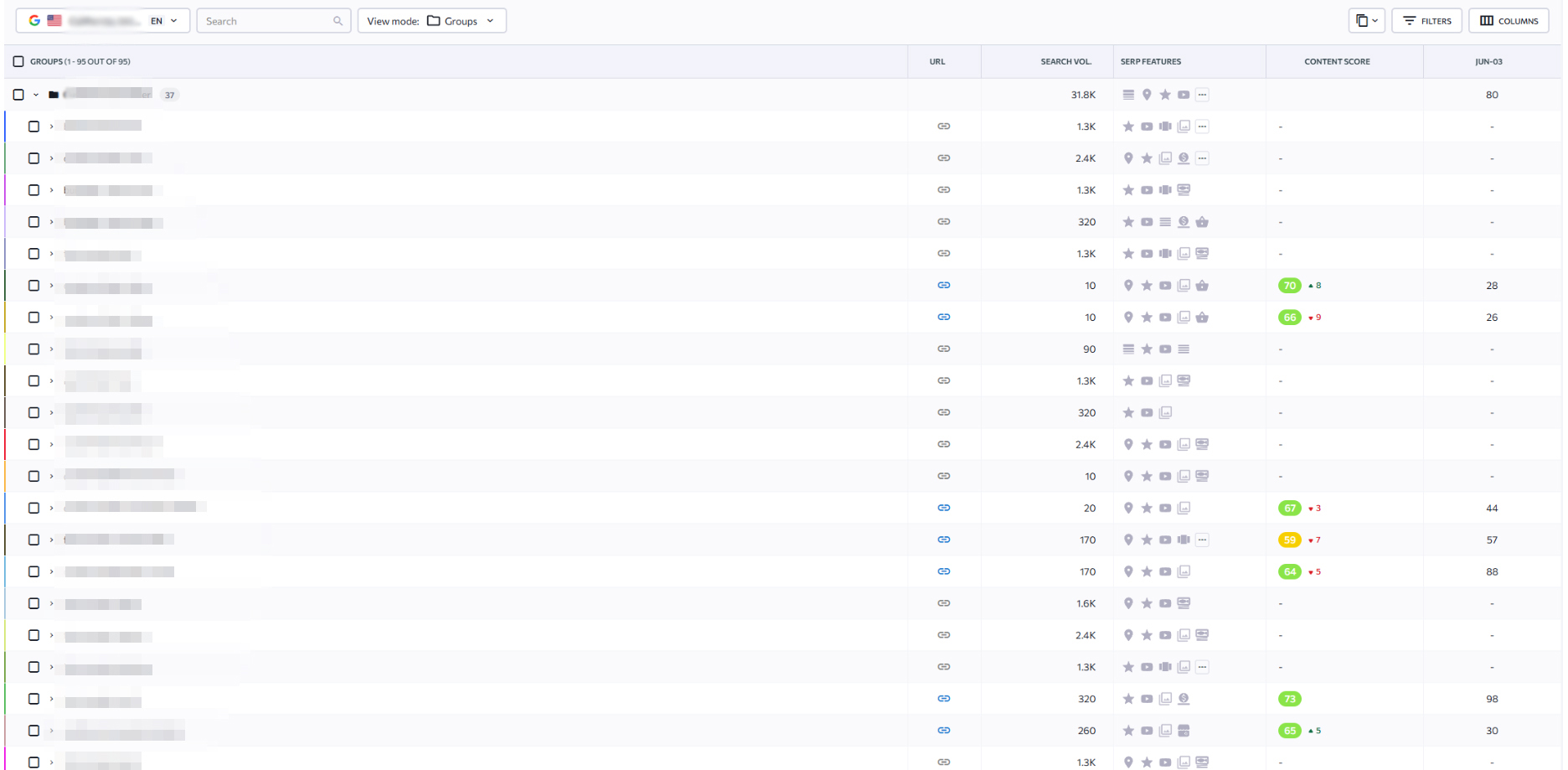
Task: Click the shopping basket icon in the content score 66 row
Action: point(1202,318)
